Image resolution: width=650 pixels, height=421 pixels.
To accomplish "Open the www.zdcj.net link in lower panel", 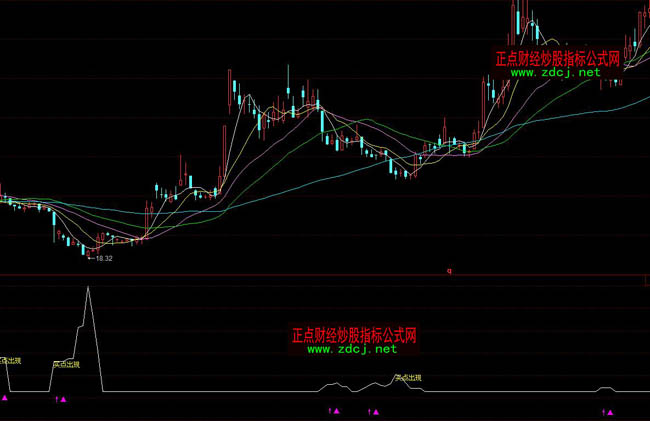I will pos(352,349).
